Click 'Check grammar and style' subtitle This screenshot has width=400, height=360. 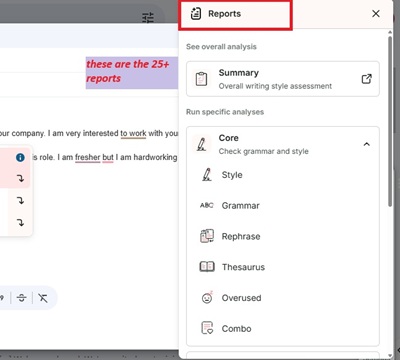(264, 151)
